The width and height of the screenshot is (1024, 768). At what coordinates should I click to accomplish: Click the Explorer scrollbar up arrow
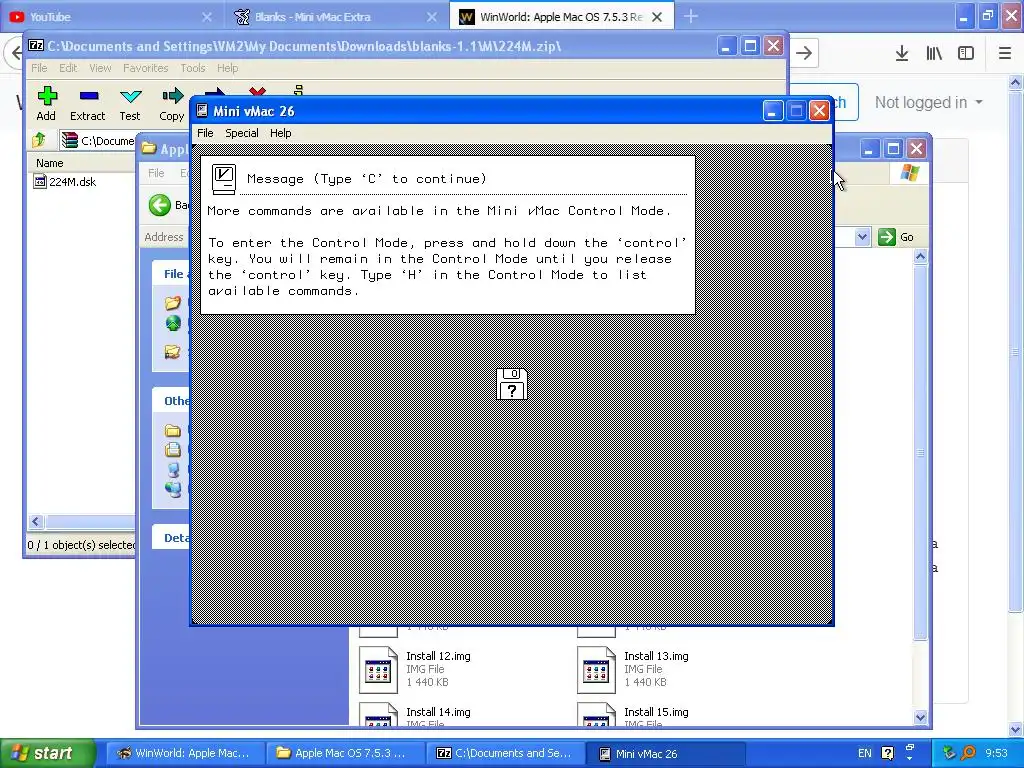pyautogui.click(x=920, y=257)
